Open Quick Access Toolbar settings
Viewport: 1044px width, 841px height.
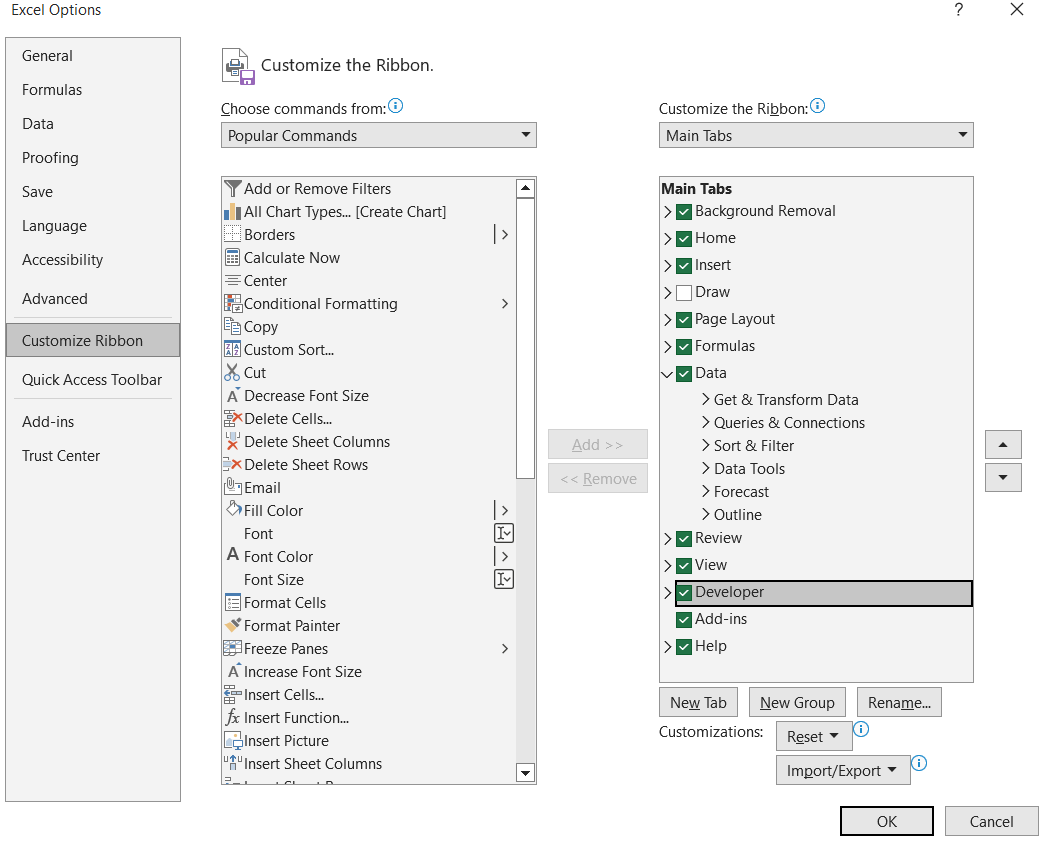coord(92,380)
